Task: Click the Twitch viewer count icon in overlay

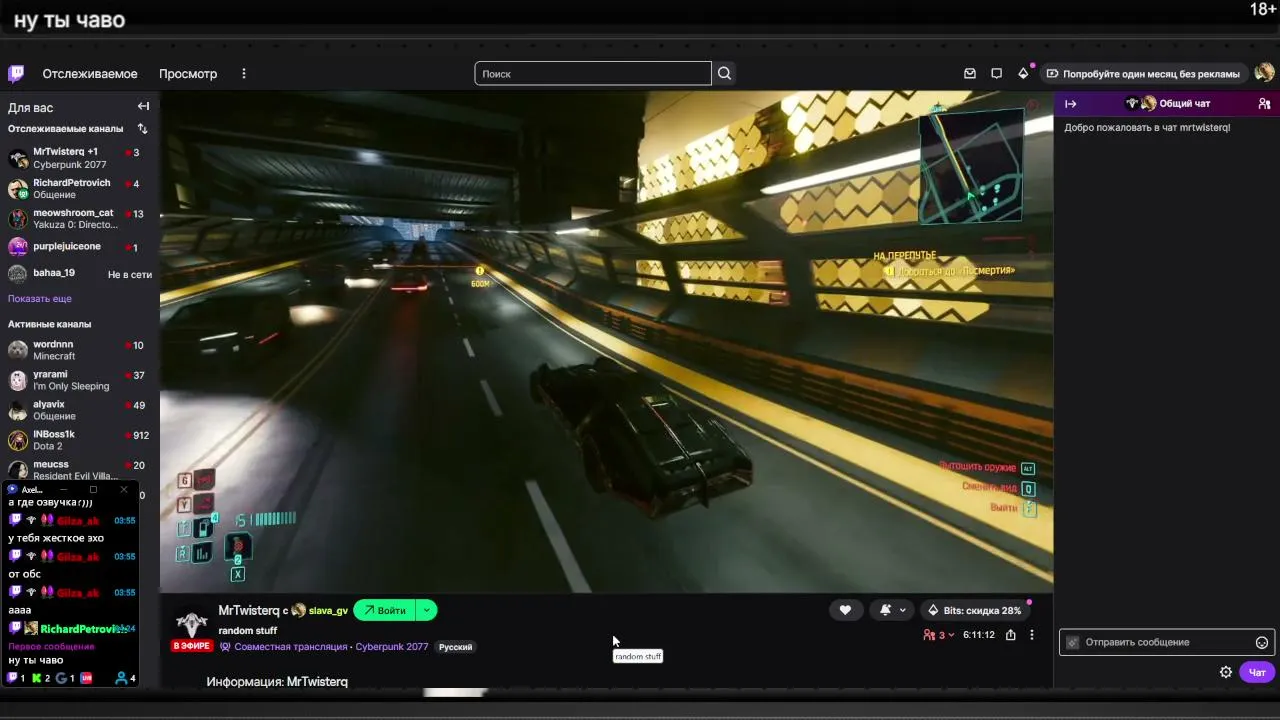Action: (14, 678)
